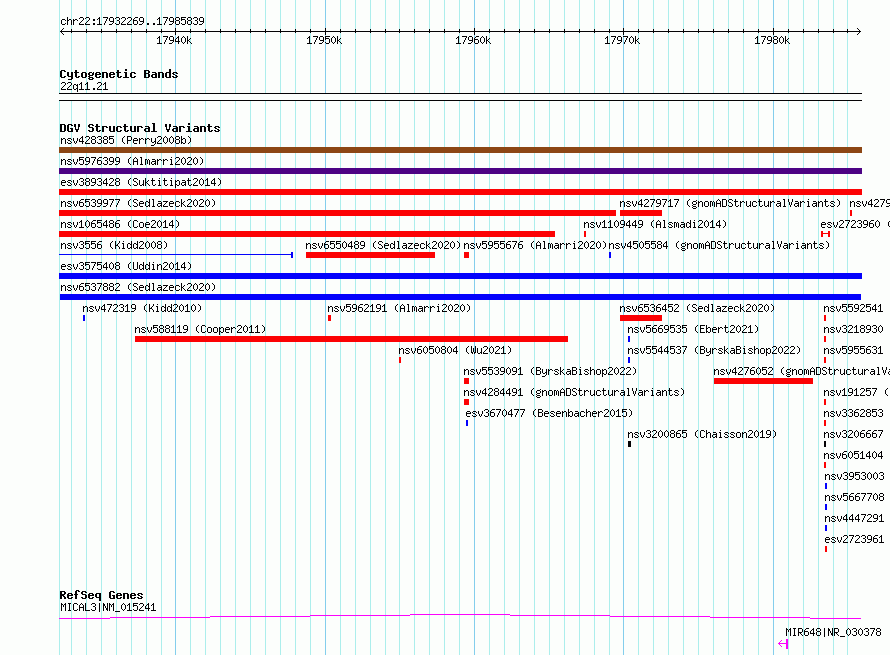Click the 17940k ruler tick label
Image resolution: width=890 pixels, height=655 pixels.
174,40
